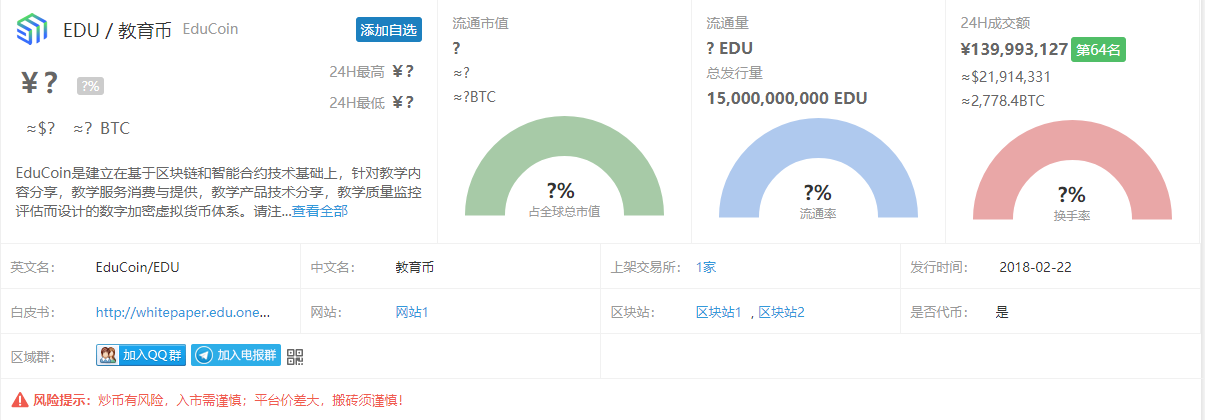Click the red risk warning triangle icon
This screenshot has width=1205, height=420.
pos(19,400)
